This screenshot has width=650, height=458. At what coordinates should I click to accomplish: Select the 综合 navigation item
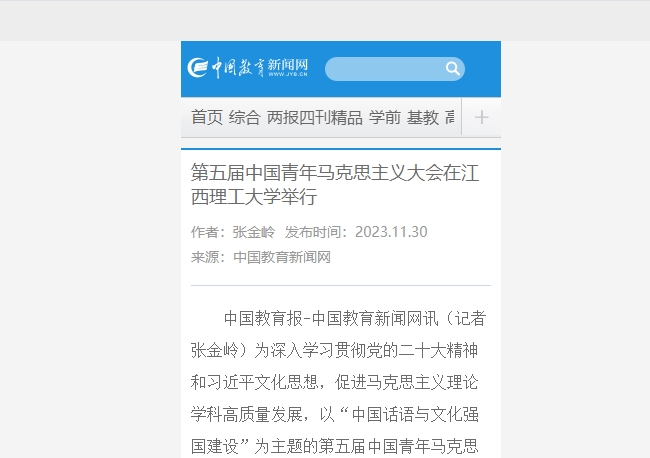(245, 117)
